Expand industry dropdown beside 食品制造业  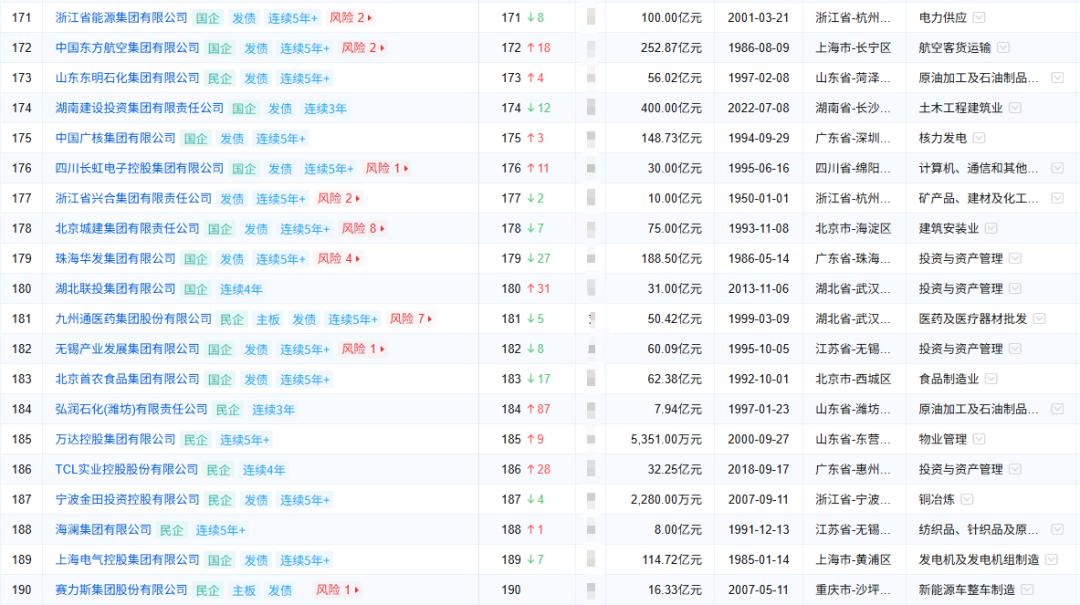[x=990, y=379]
